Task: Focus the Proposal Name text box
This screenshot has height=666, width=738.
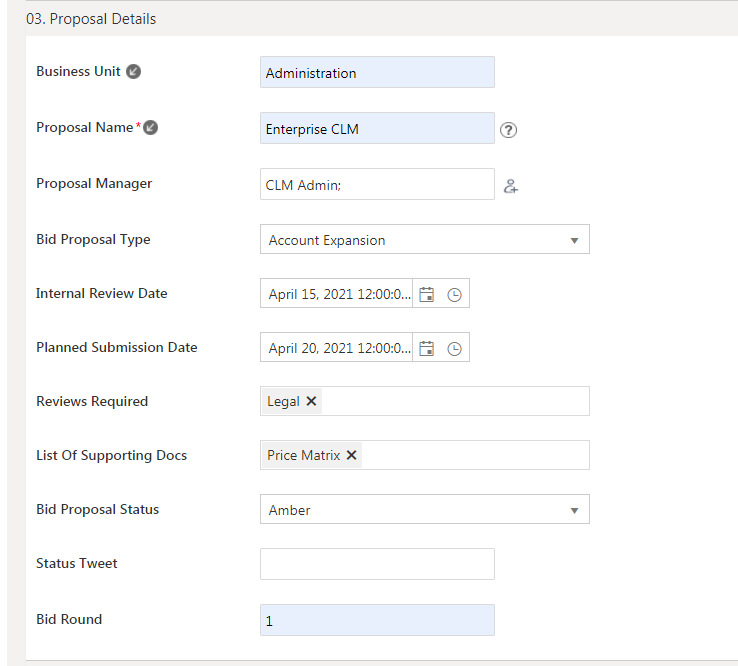Action: tap(377, 128)
